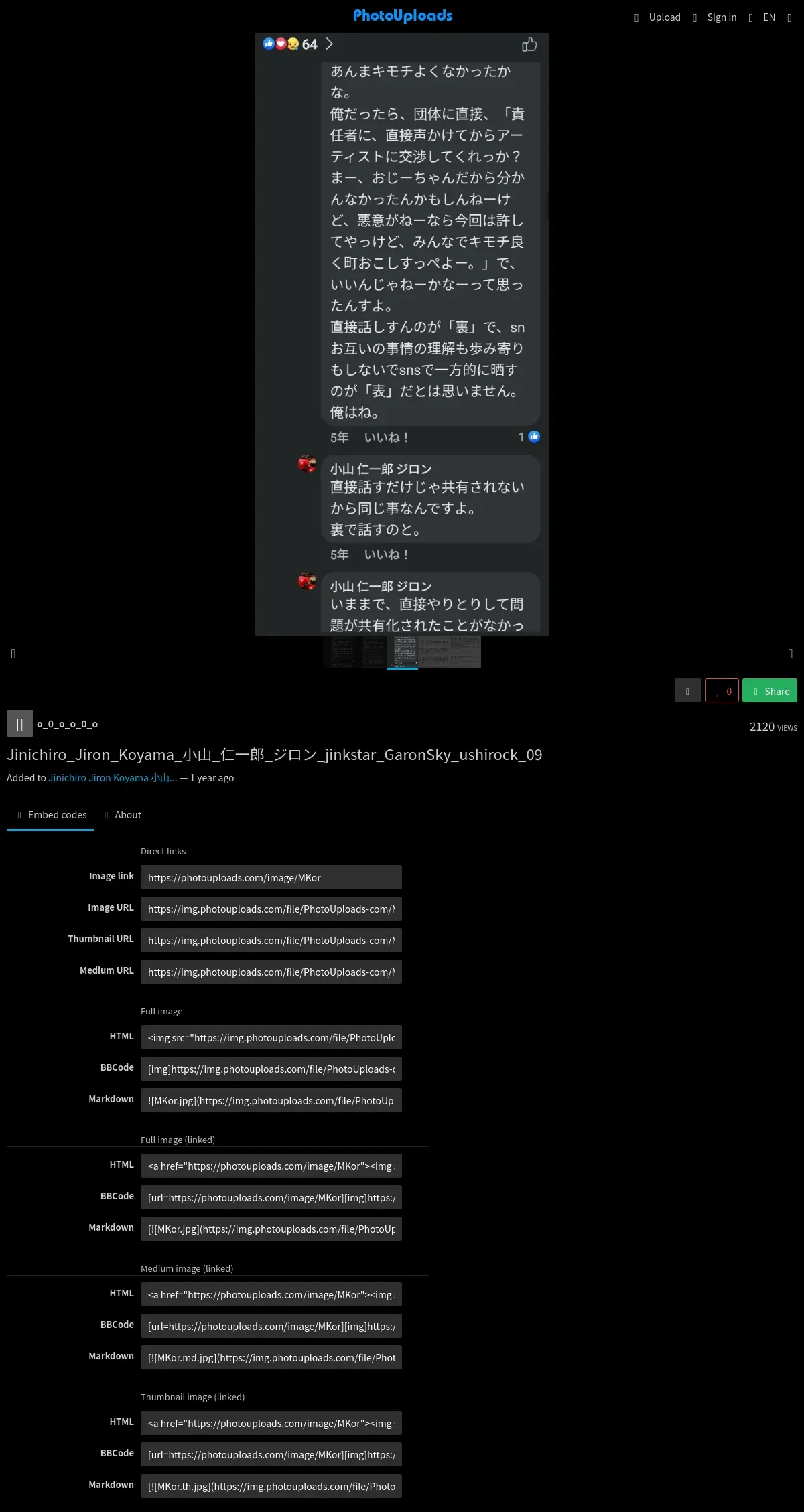Select the Image link field
Screen dimensions: 804x1512
[x=271, y=877]
